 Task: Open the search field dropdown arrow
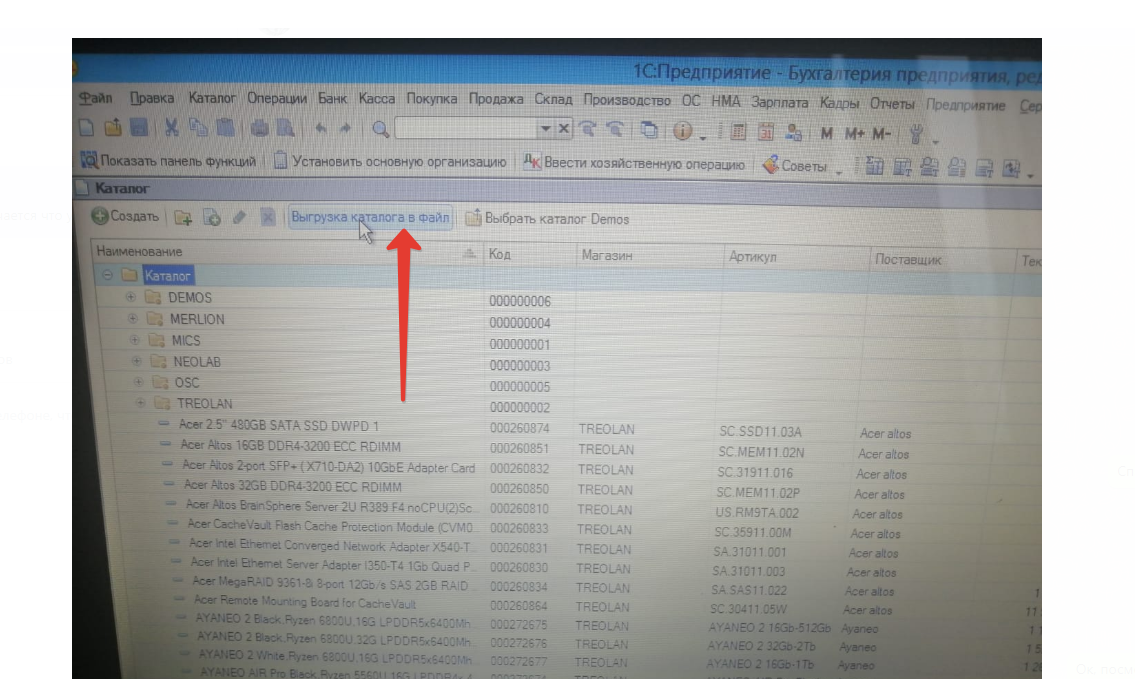tap(546, 129)
